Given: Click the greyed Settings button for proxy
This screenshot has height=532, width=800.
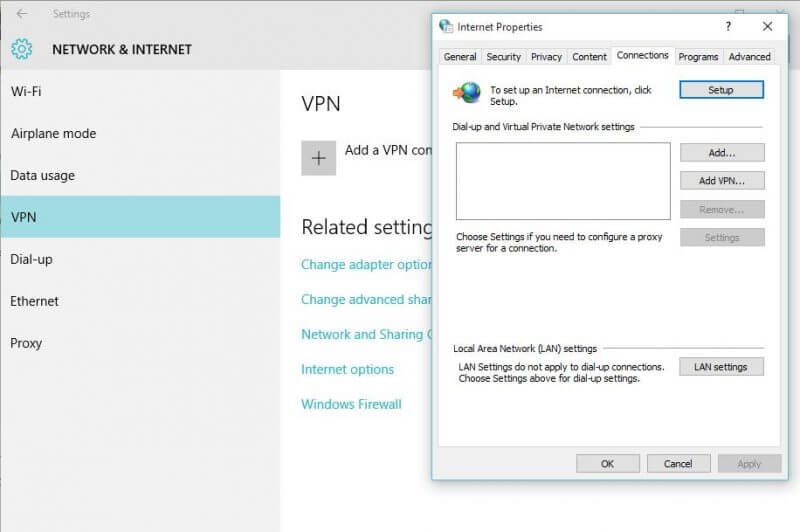Looking at the screenshot, I should click(x=722, y=237).
